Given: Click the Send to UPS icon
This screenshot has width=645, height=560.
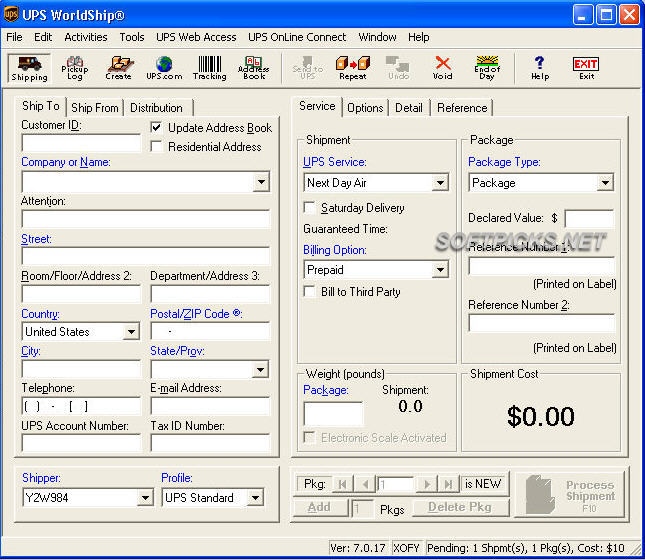Looking at the screenshot, I should coord(308,68).
